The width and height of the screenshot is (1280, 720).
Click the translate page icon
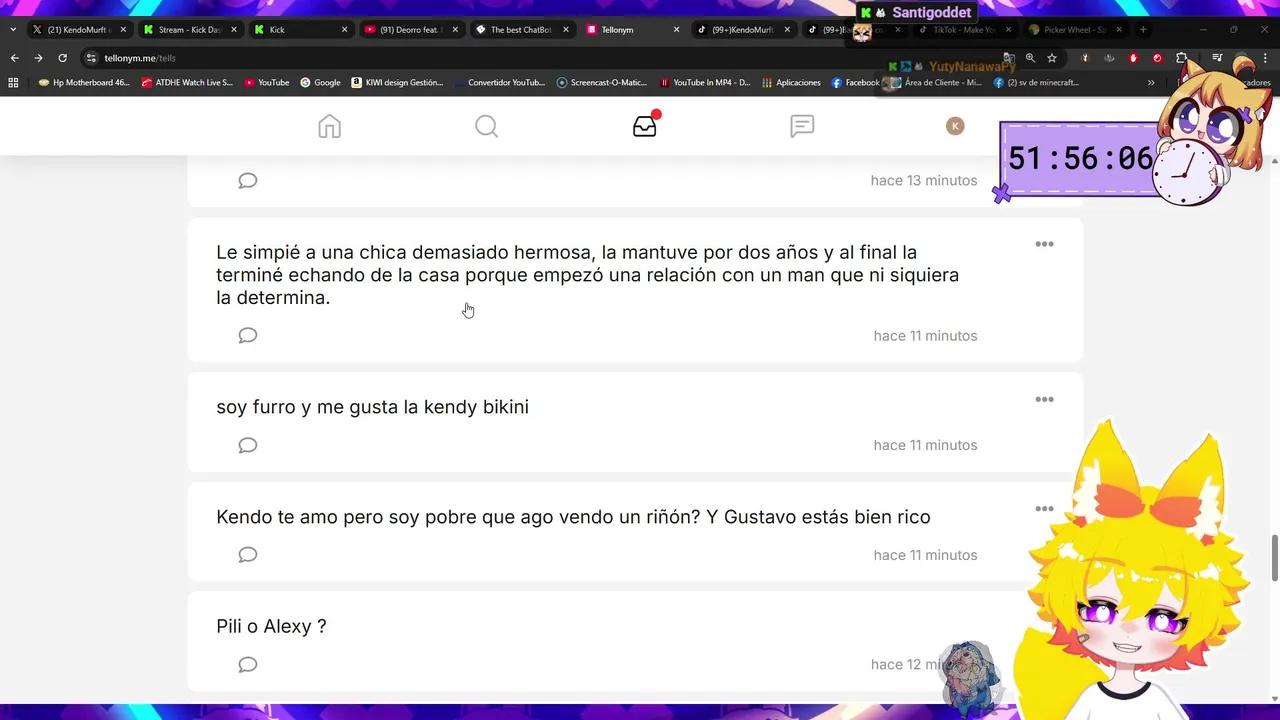click(x=1008, y=58)
